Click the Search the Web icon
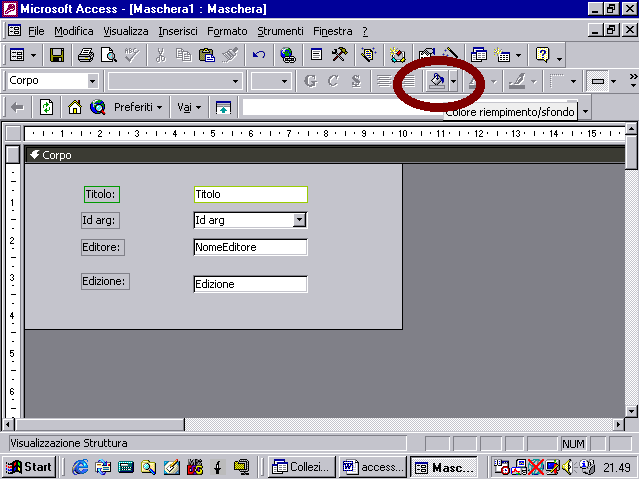Image resolution: width=639 pixels, height=479 pixels. 98,108
